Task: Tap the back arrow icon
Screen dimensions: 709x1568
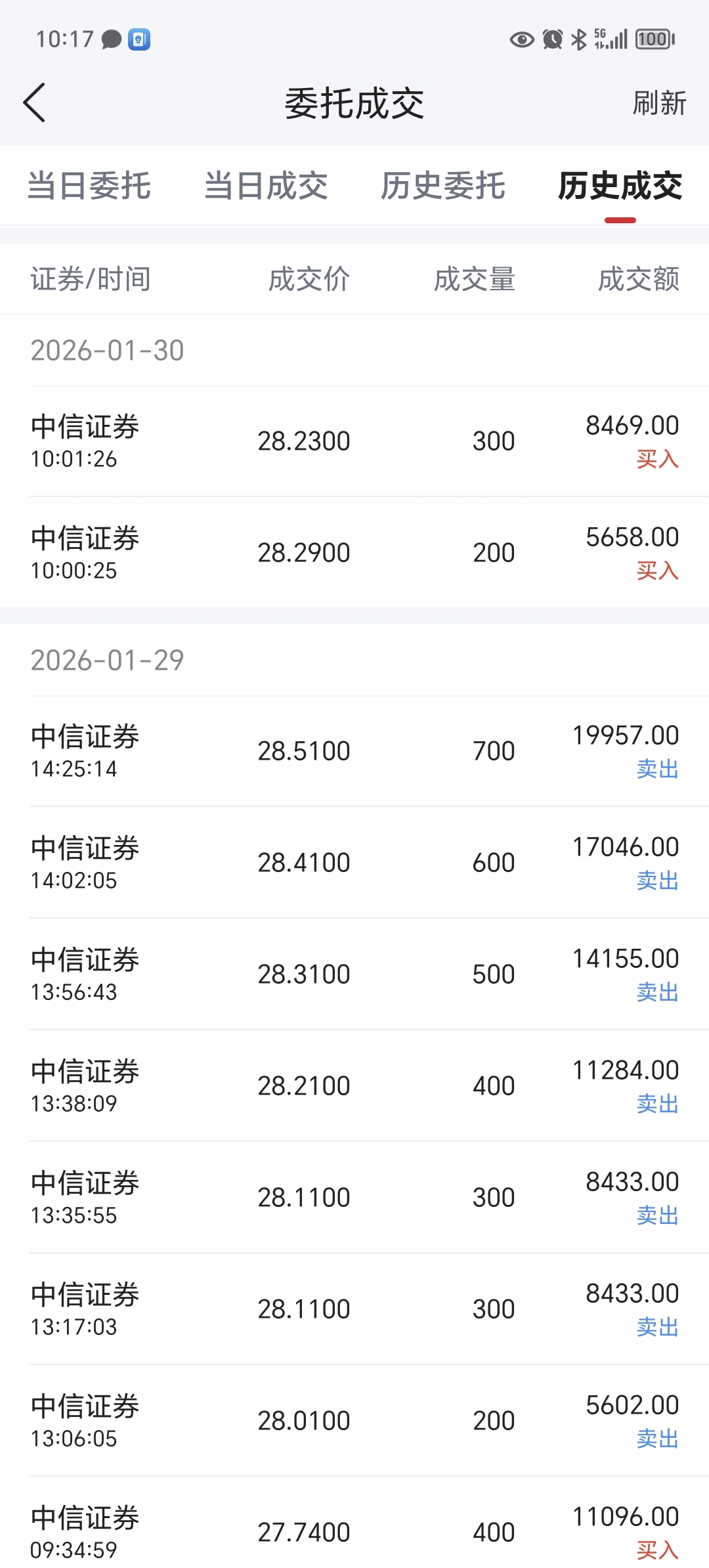Action: point(34,102)
